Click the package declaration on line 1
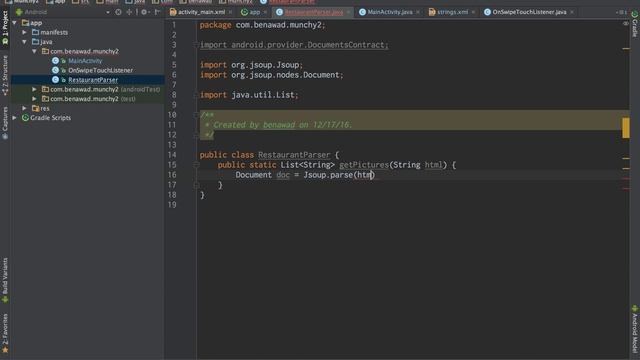Image resolution: width=640 pixels, height=360 pixels. (x=262, y=25)
